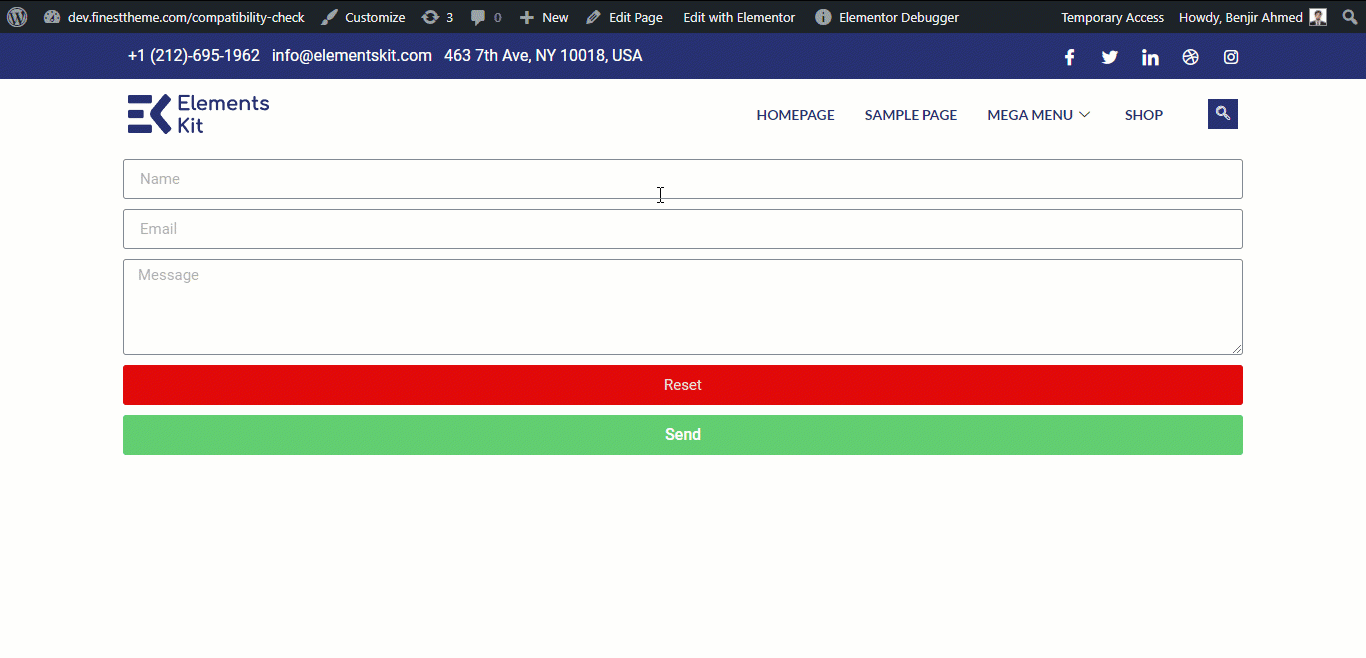Screen dimensions: 1366x658
Task: Focus the Name input field
Action: (683, 179)
